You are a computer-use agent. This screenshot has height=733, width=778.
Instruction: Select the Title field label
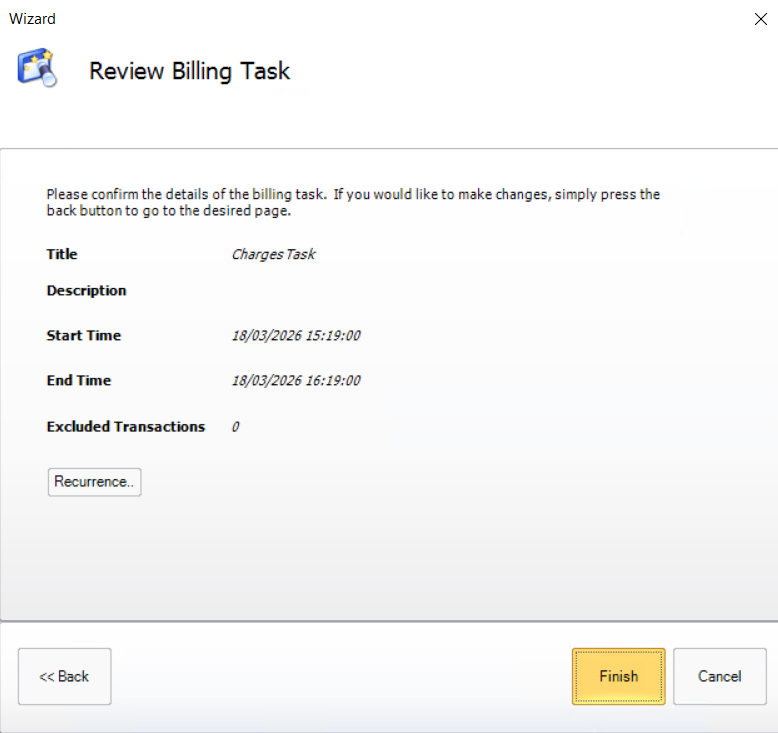point(62,254)
